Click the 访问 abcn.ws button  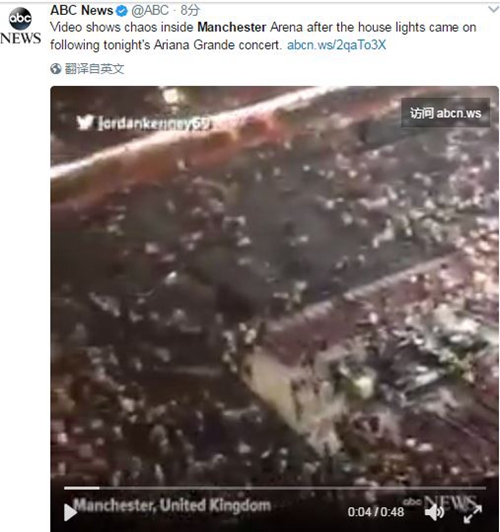point(445,113)
